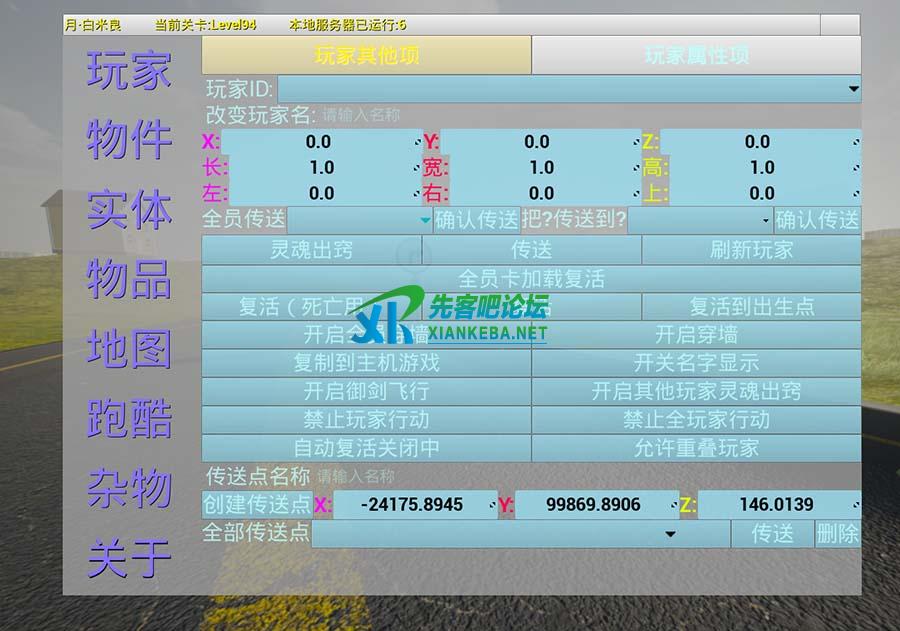The width and height of the screenshot is (900, 631).
Task: Select the 玩家其他项 tab
Action: point(366,55)
